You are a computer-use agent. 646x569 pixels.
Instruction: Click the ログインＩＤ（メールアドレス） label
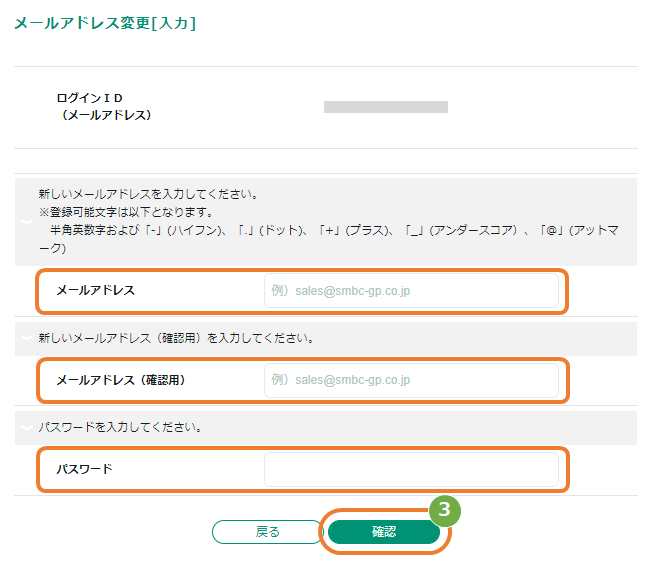pyautogui.click(x=103, y=106)
